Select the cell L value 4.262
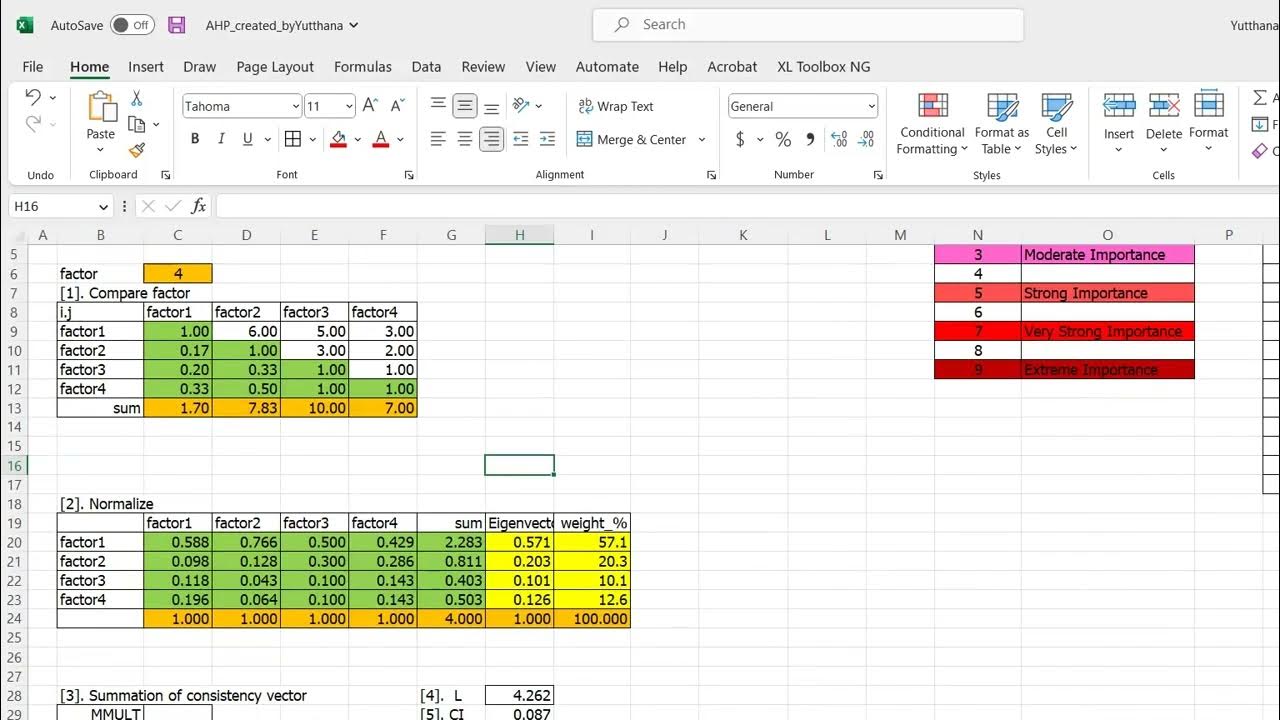This screenshot has height=720, width=1280. (x=520, y=695)
